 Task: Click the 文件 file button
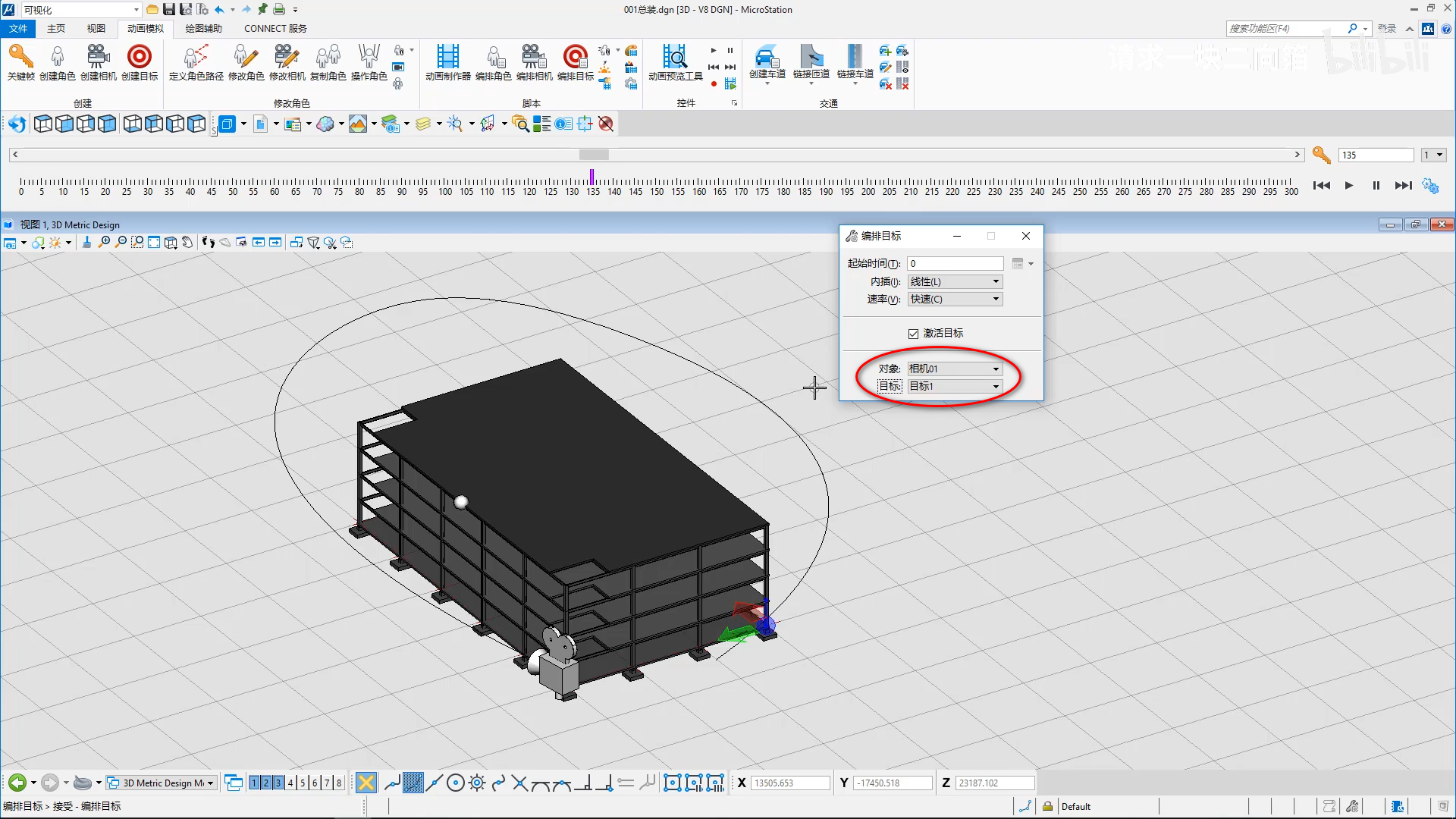tap(17, 29)
